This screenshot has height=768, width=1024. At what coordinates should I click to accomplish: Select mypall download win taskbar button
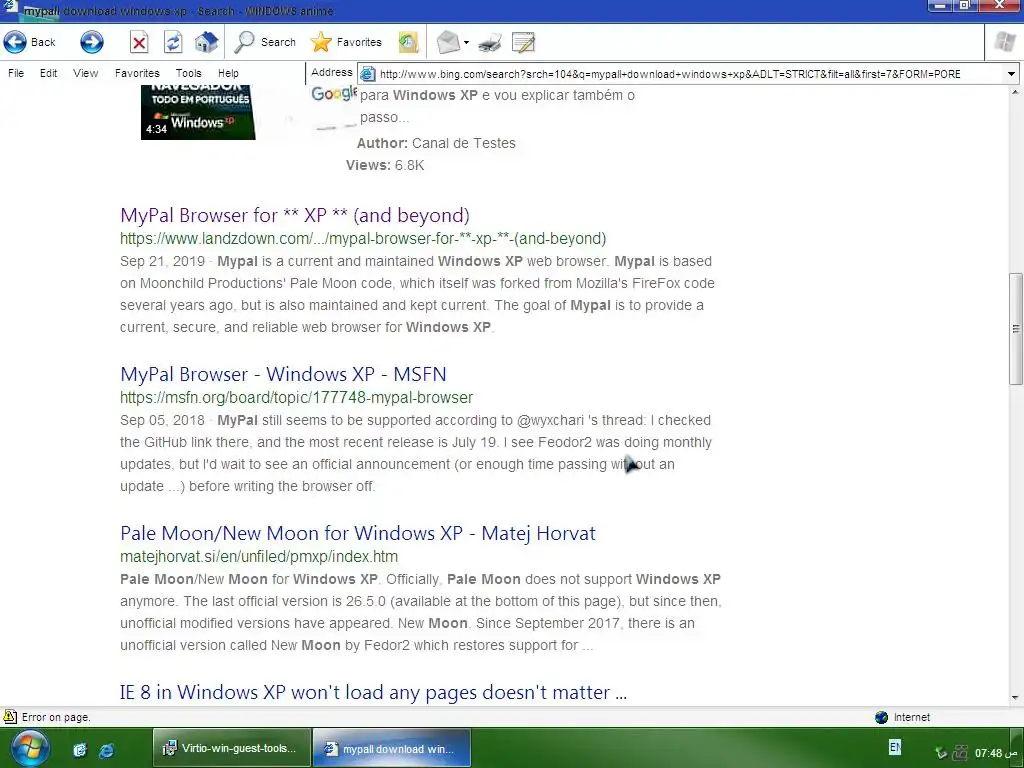click(392, 748)
